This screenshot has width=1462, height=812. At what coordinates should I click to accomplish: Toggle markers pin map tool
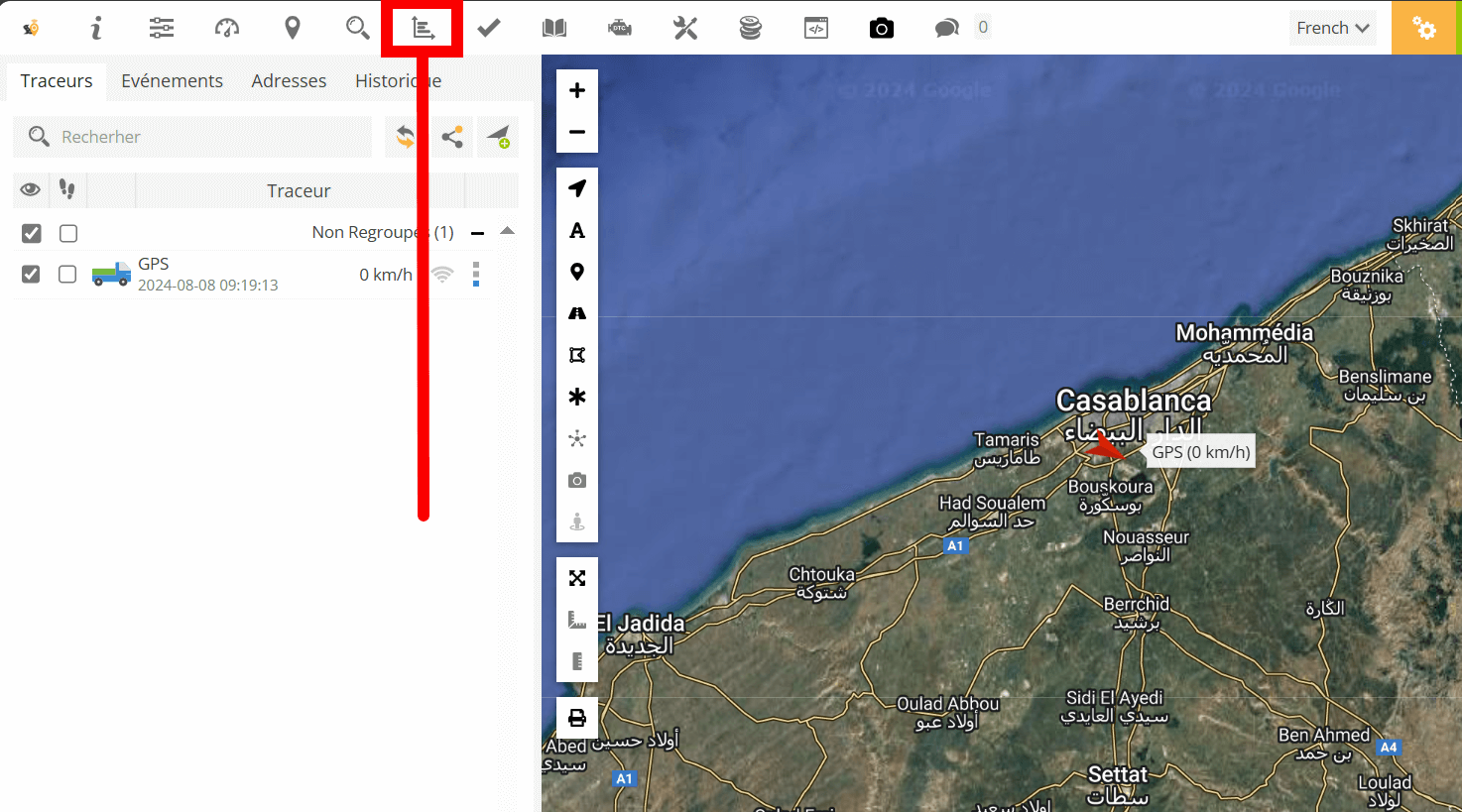point(577,272)
